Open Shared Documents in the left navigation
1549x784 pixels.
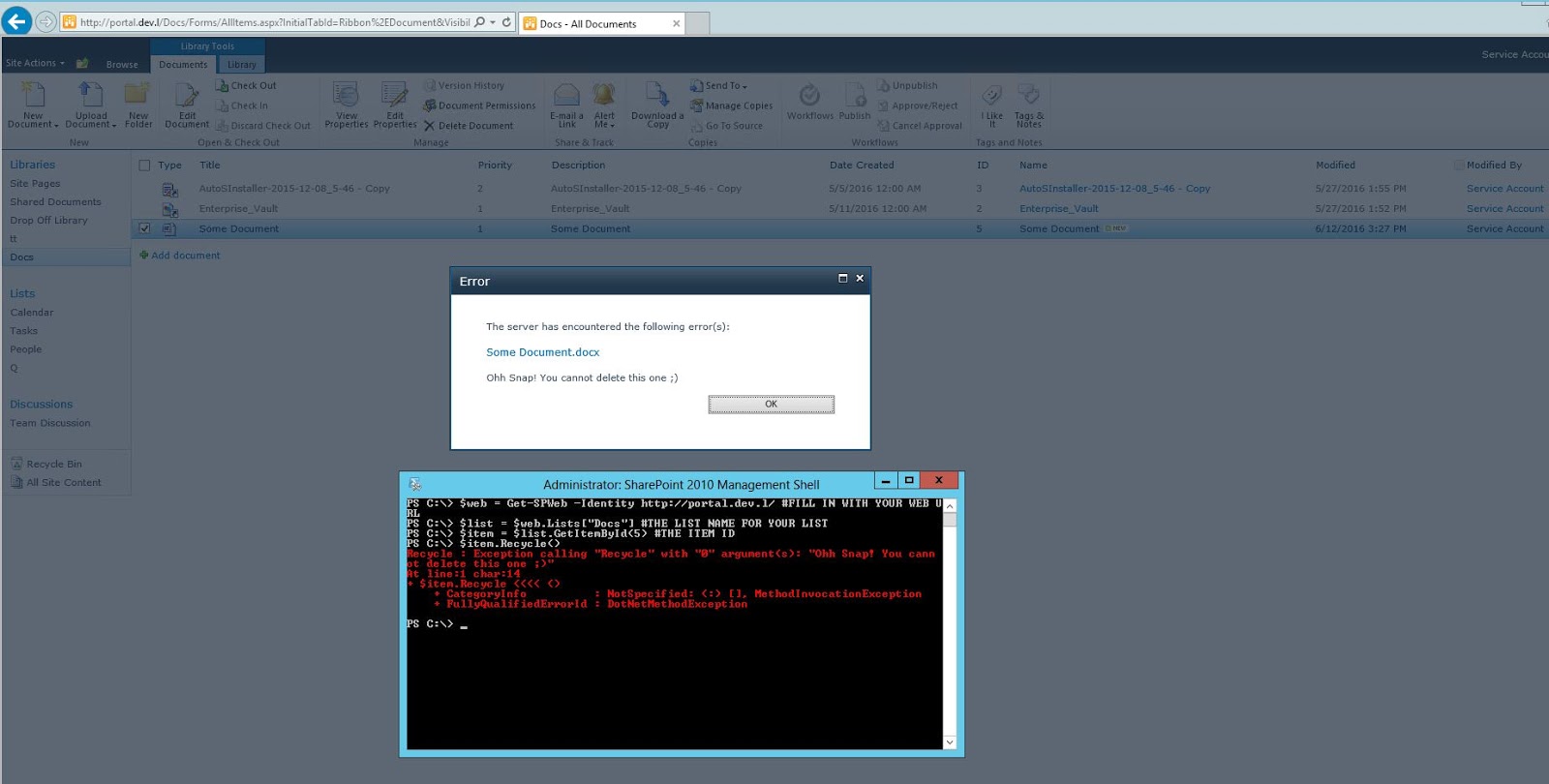pyautogui.click(x=55, y=202)
